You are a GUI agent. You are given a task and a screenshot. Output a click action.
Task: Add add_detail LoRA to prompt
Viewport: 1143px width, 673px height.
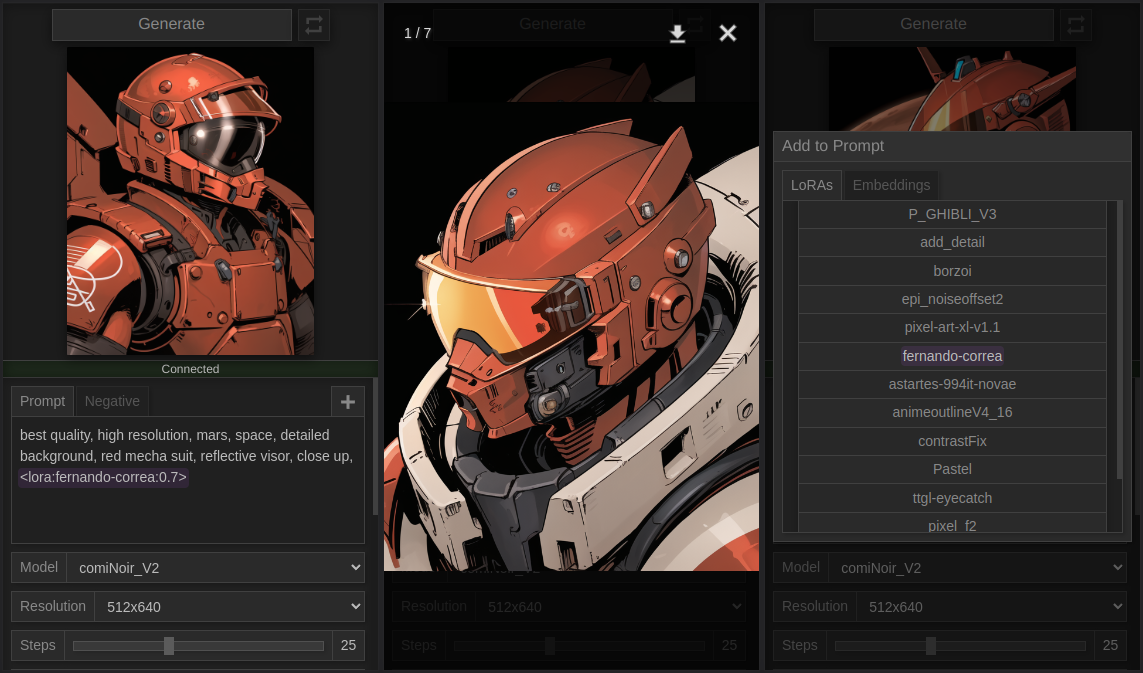[952, 242]
